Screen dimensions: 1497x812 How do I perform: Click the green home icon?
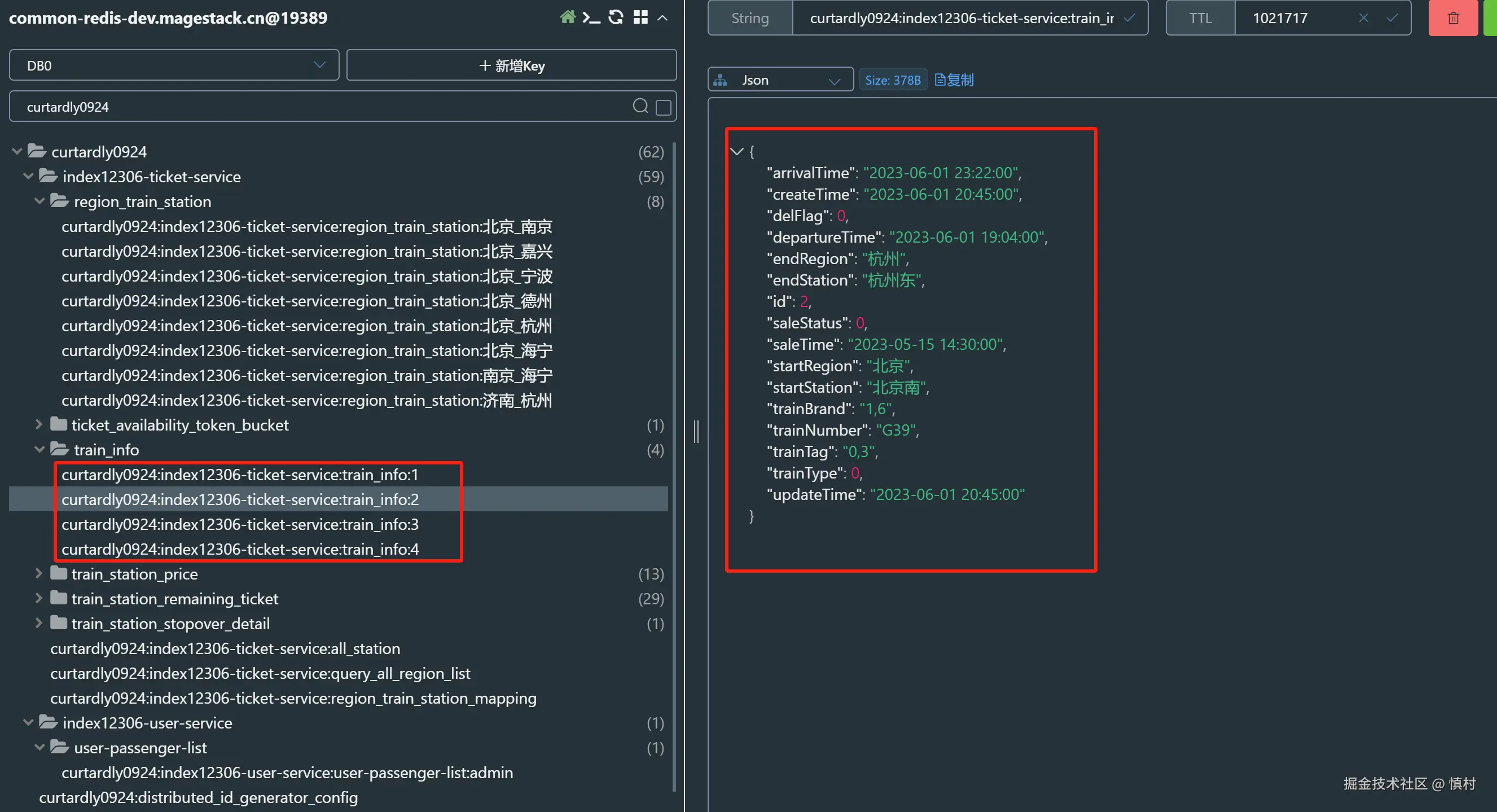click(x=567, y=17)
